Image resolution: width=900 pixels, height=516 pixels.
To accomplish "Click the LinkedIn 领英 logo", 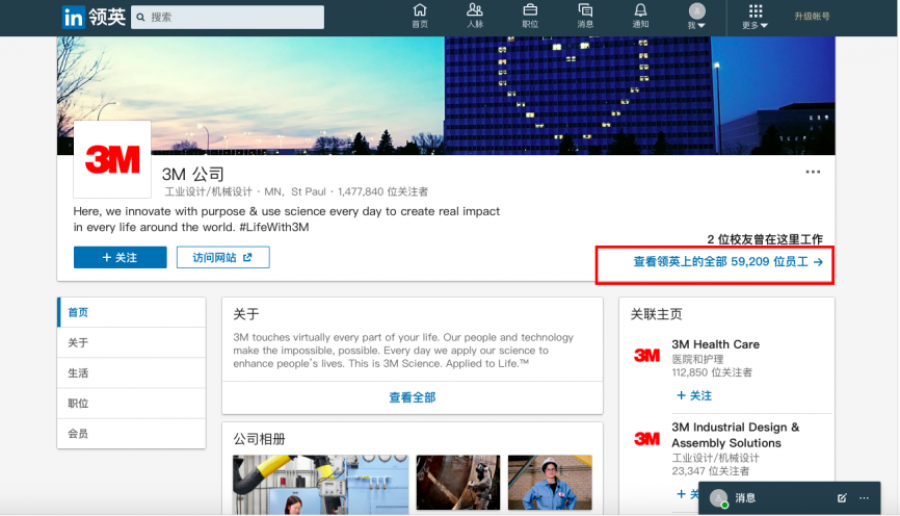I will pos(94,17).
